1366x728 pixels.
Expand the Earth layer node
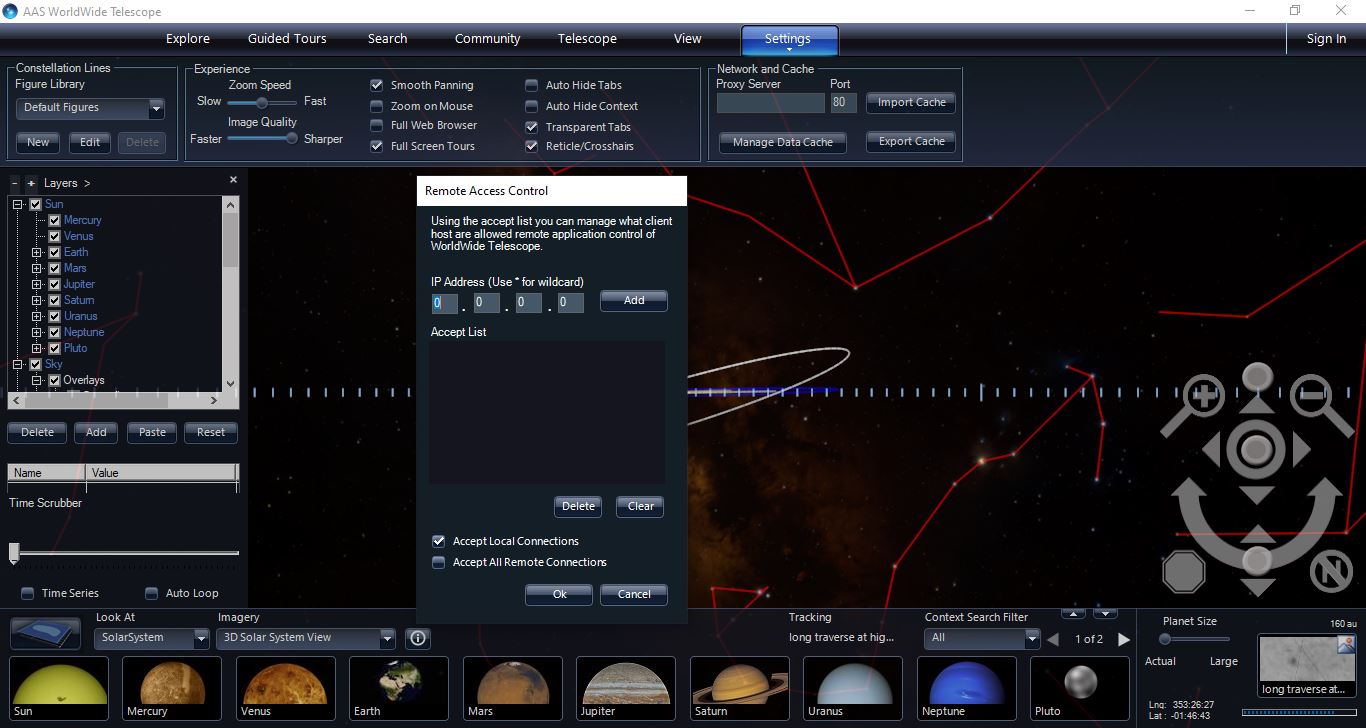36,252
